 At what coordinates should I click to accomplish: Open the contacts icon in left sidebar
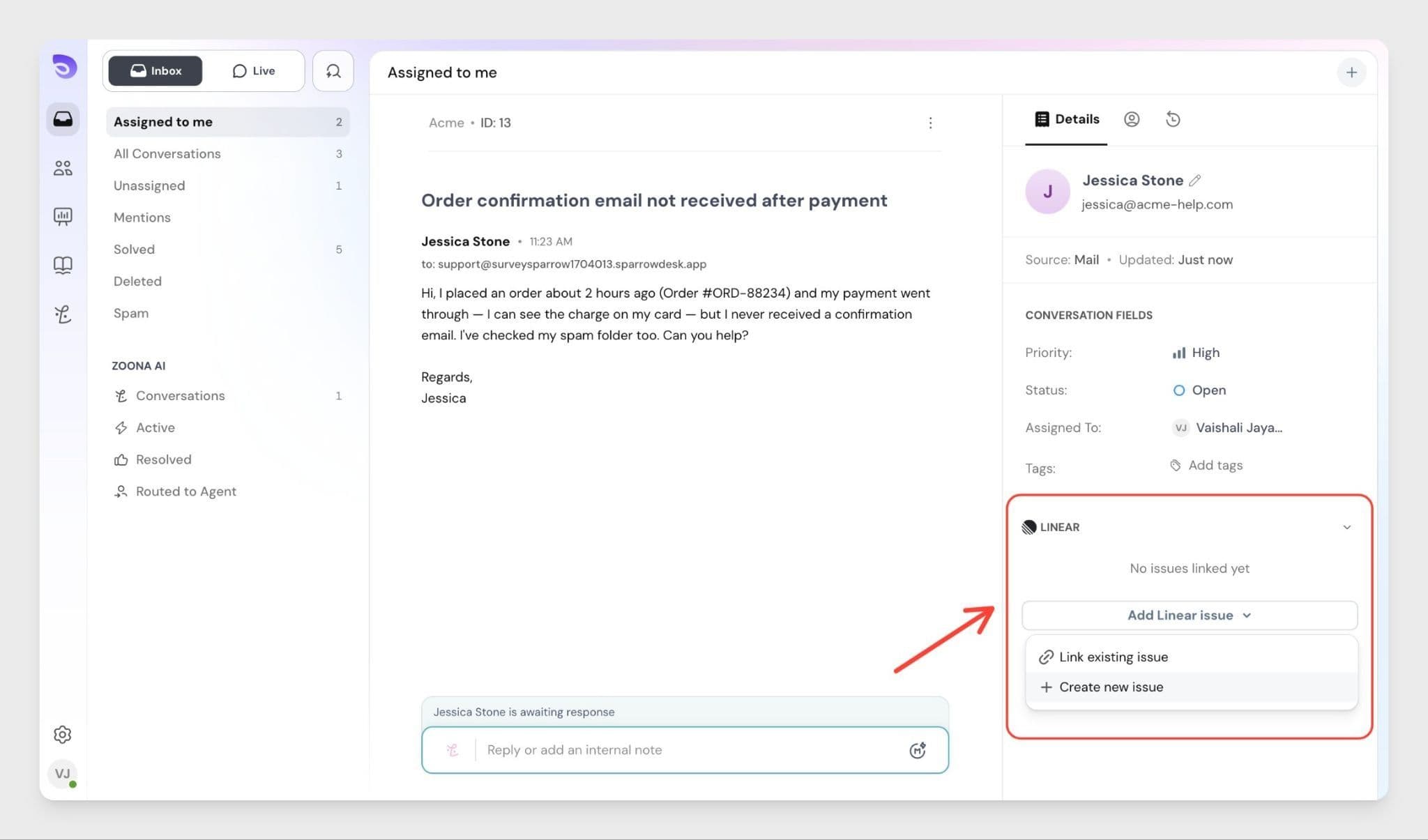(x=63, y=168)
